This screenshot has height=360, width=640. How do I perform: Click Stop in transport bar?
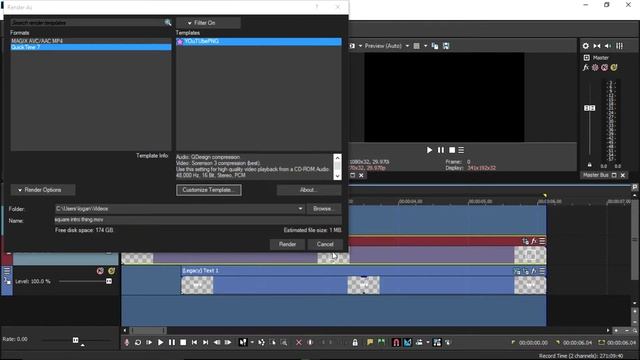(183, 342)
